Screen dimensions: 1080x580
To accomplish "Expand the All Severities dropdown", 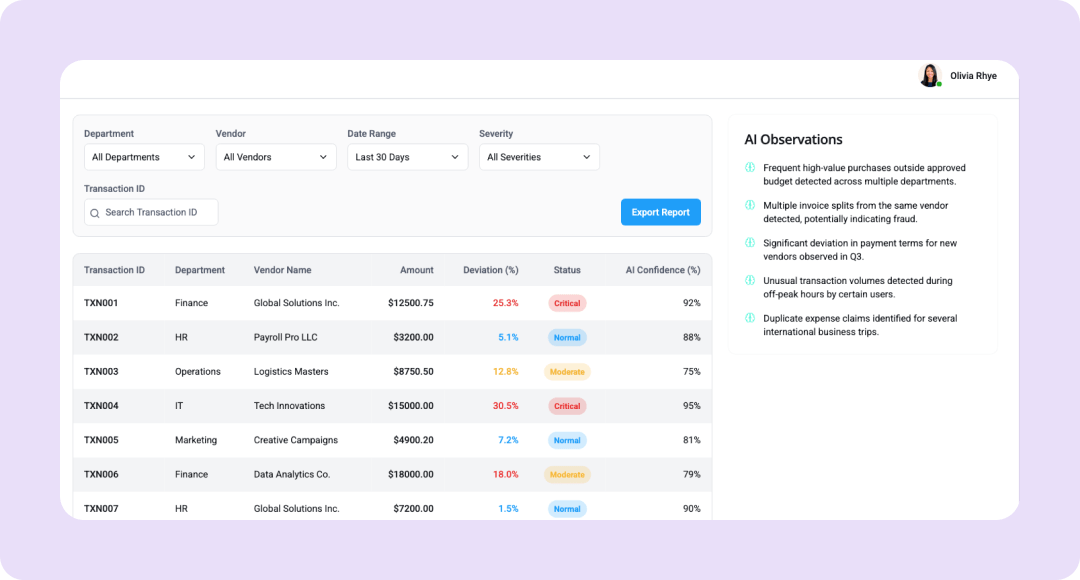I will point(539,157).
